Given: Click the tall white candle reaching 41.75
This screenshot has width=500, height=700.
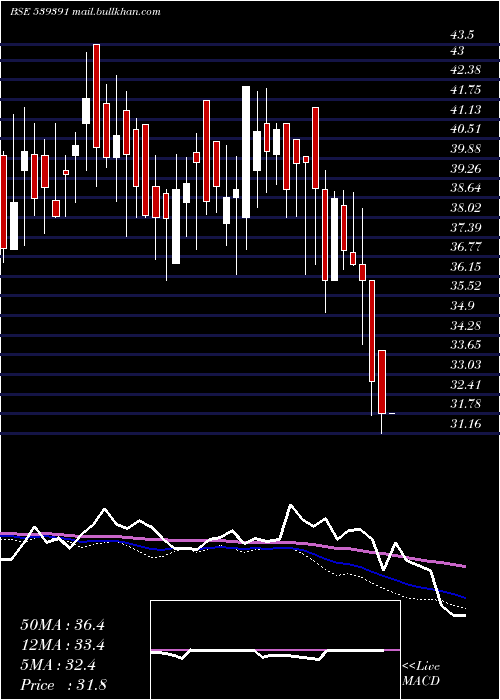Looking at the screenshot, I should (246, 152).
